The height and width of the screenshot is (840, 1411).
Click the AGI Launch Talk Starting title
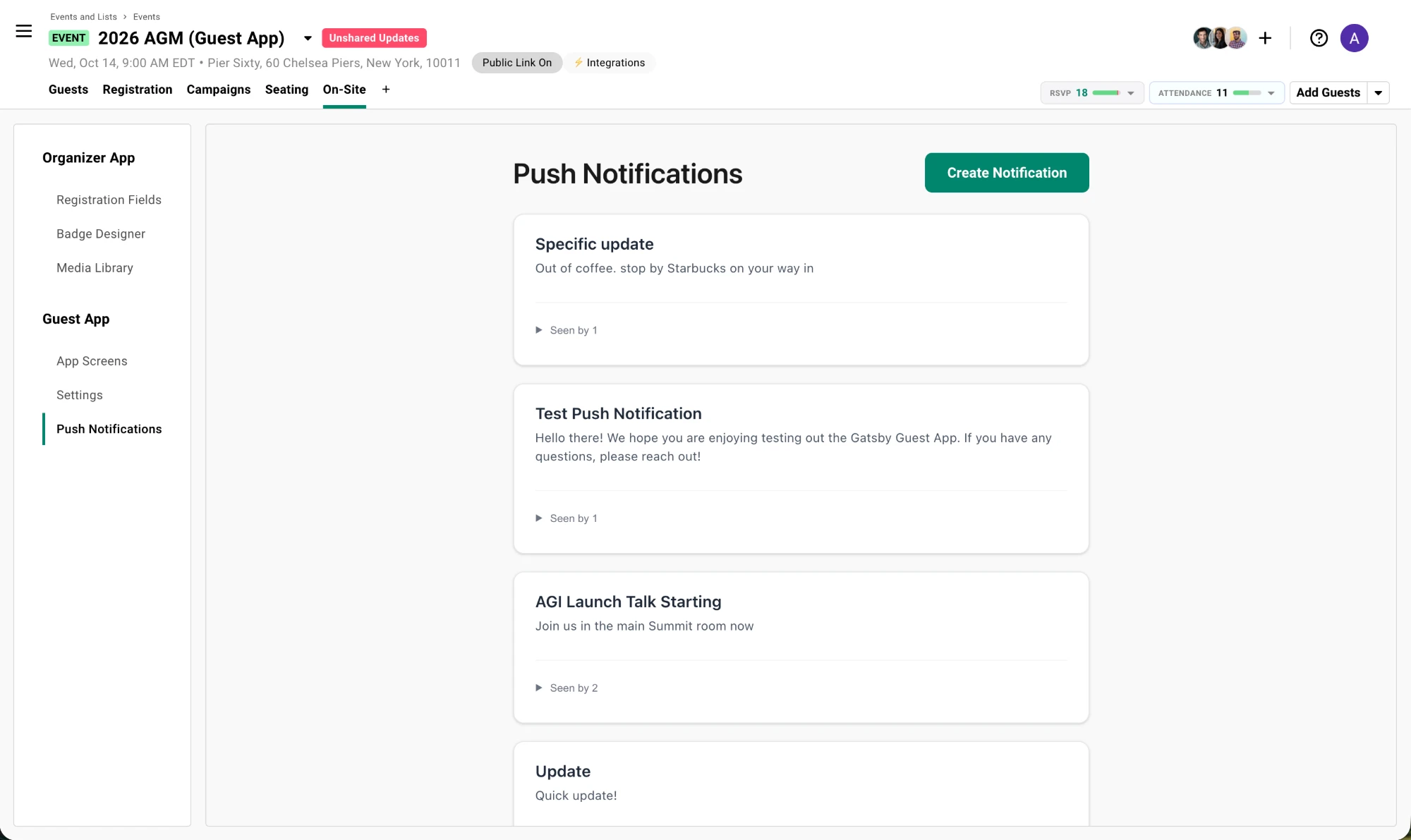point(628,602)
